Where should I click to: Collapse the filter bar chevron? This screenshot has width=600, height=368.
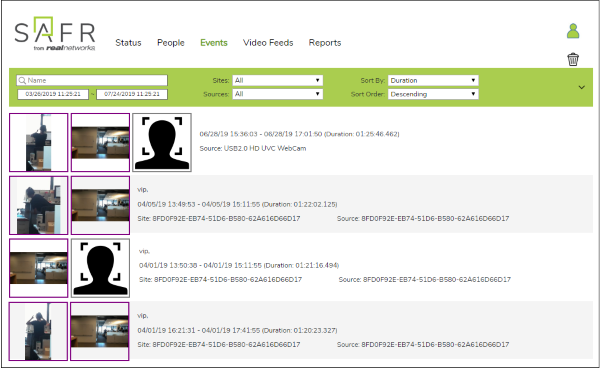tap(582, 87)
